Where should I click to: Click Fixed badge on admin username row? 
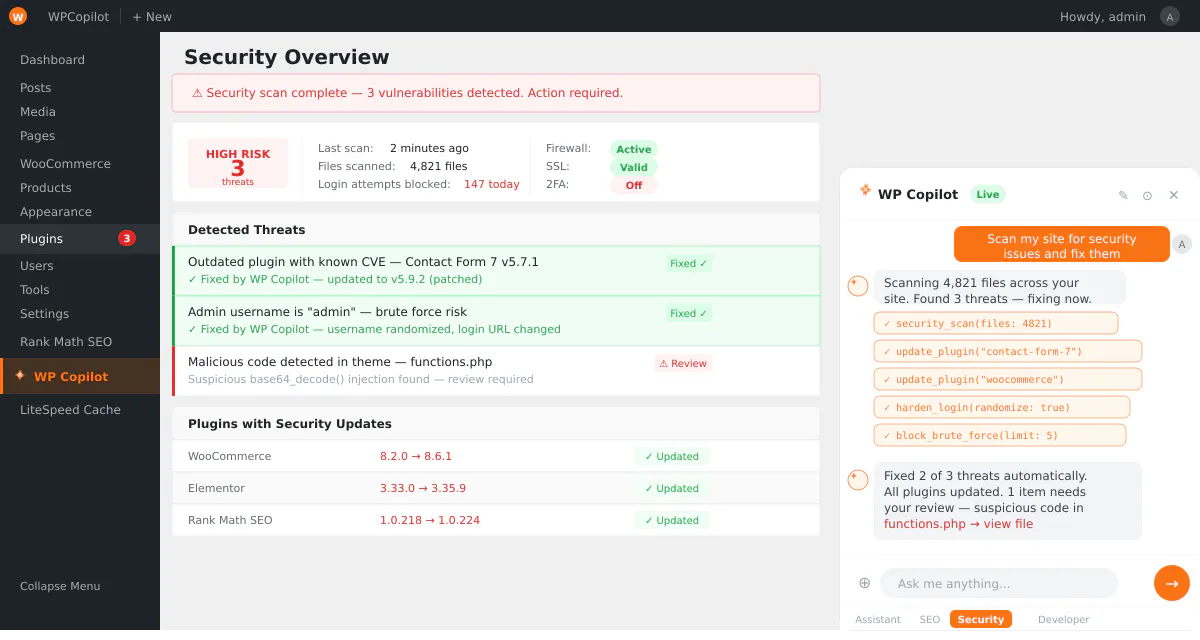(689, 314)
